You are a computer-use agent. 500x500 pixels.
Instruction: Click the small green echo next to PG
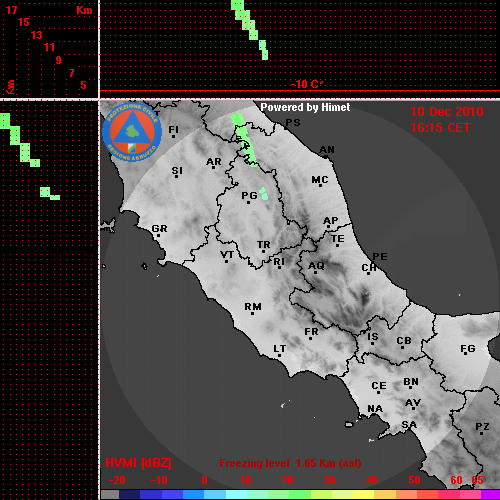coord(264,194)
